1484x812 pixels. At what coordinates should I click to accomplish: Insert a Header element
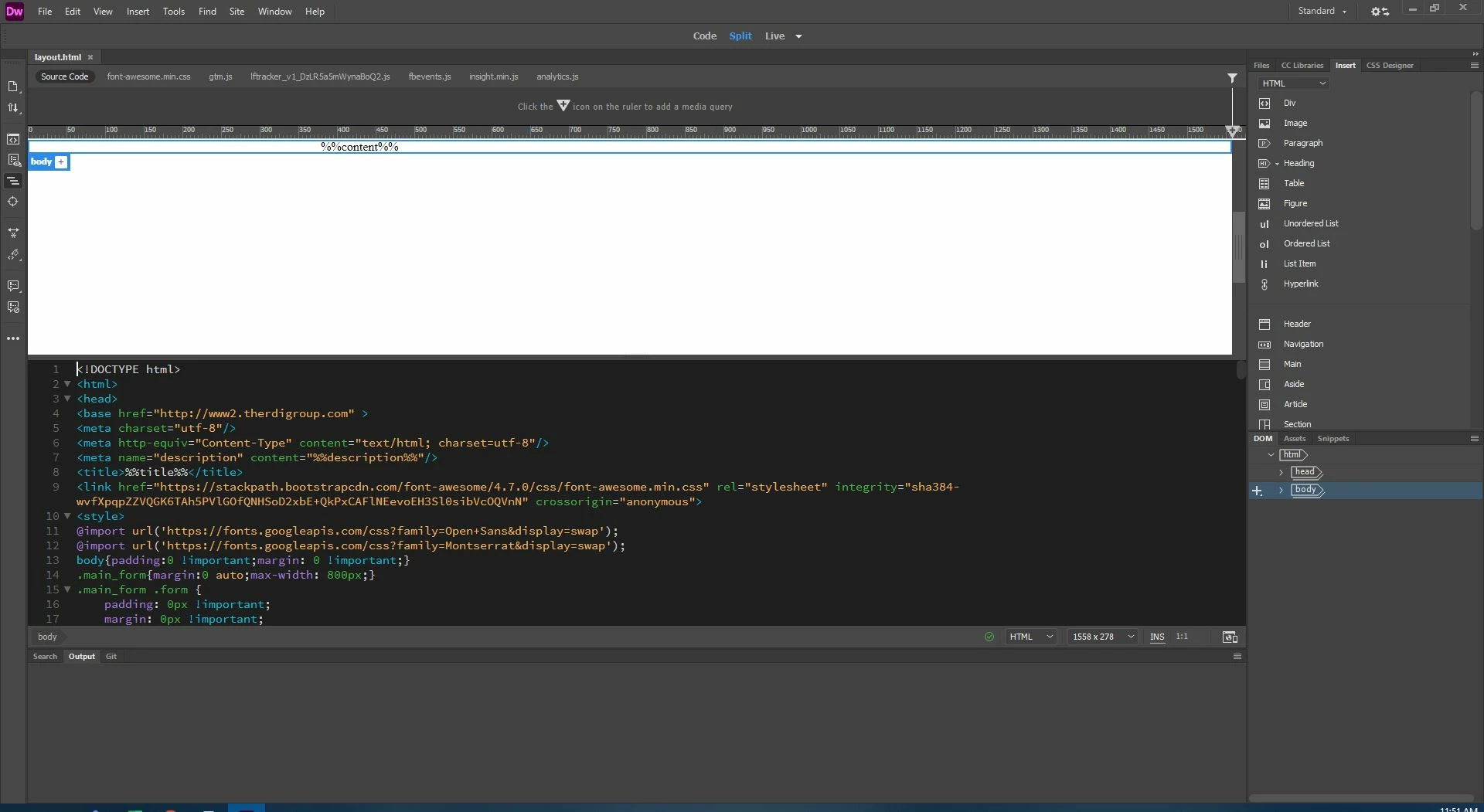pos(1296,324)
